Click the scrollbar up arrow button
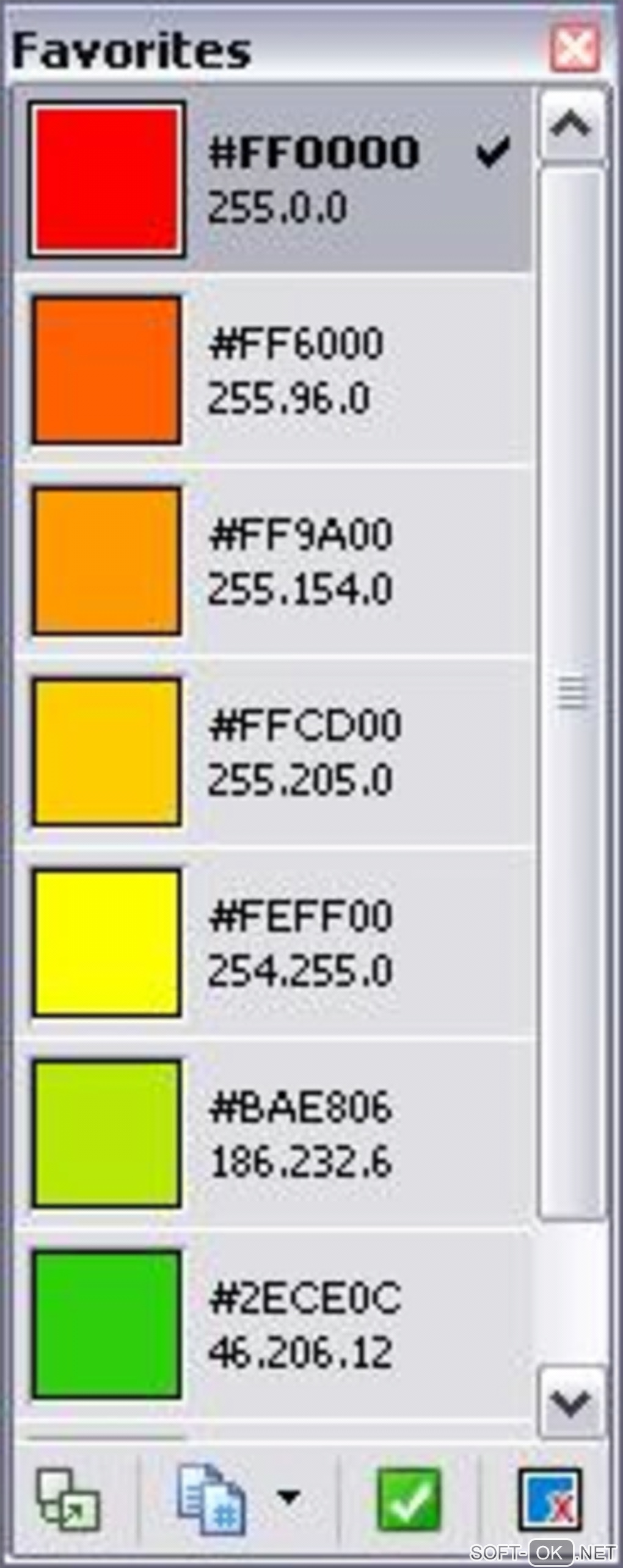The width and height of the screenshot is (623, 1568). [571, 125]
